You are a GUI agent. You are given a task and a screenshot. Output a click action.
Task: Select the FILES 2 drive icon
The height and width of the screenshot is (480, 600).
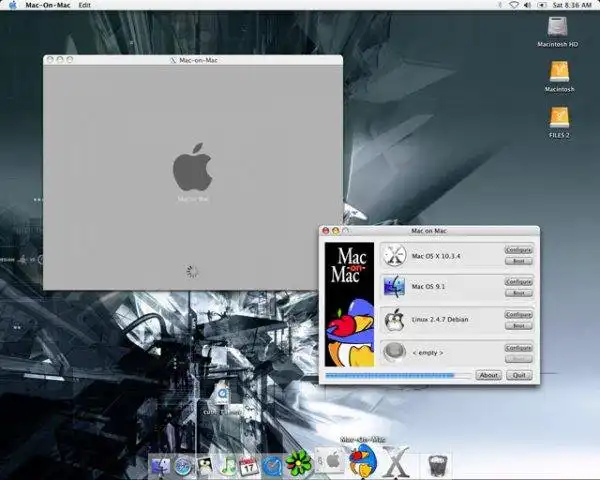pyautogui.click(x=559, y=117)
